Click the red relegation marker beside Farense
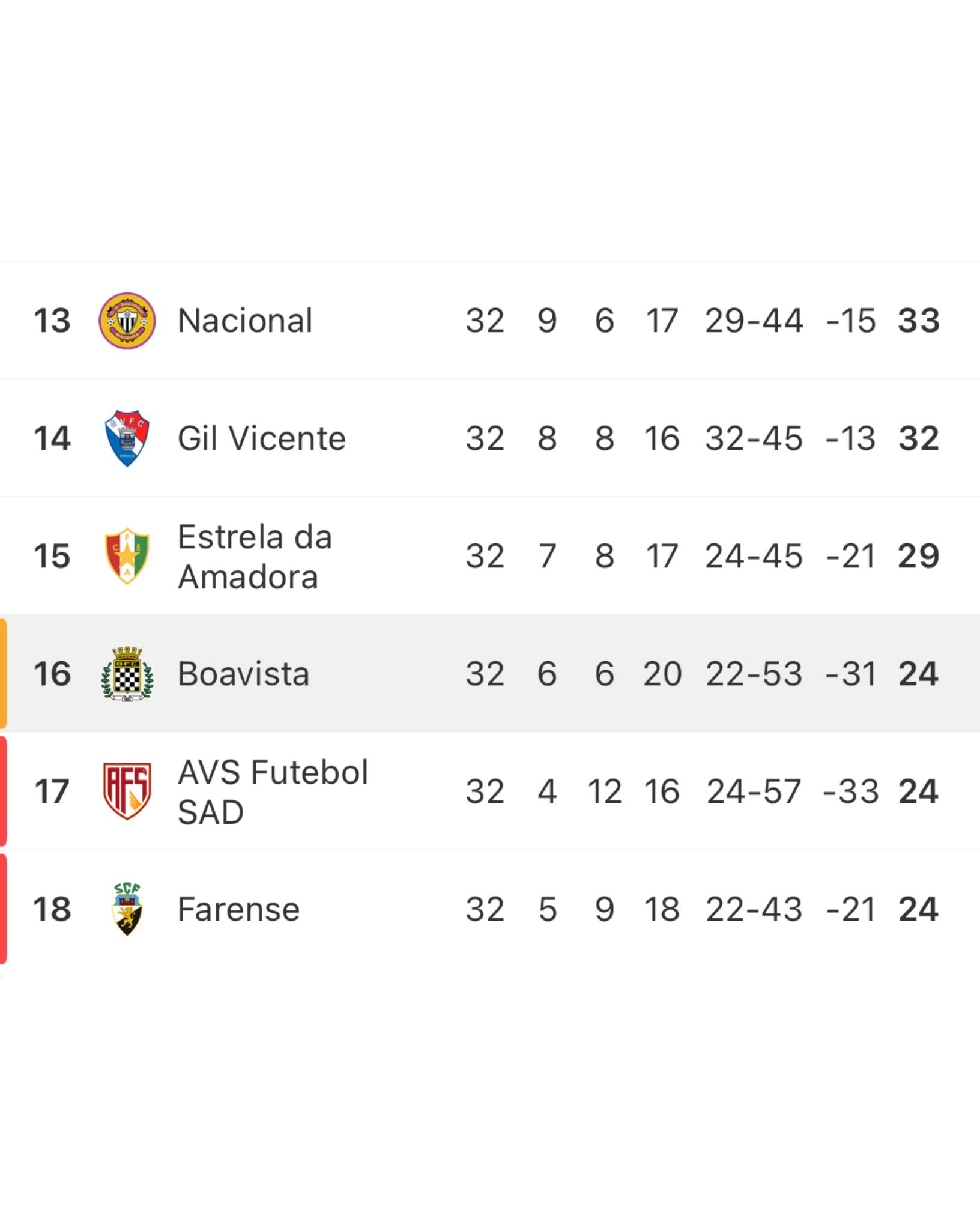The height and width of the screenshot is (1225, 980). 3,909
